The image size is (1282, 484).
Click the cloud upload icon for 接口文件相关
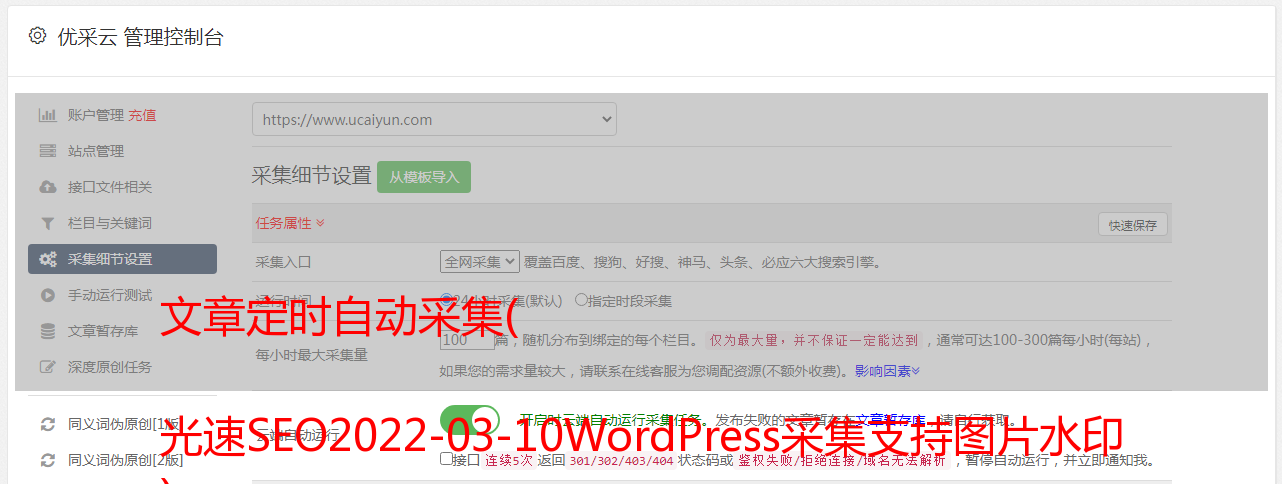pos(47,187)
